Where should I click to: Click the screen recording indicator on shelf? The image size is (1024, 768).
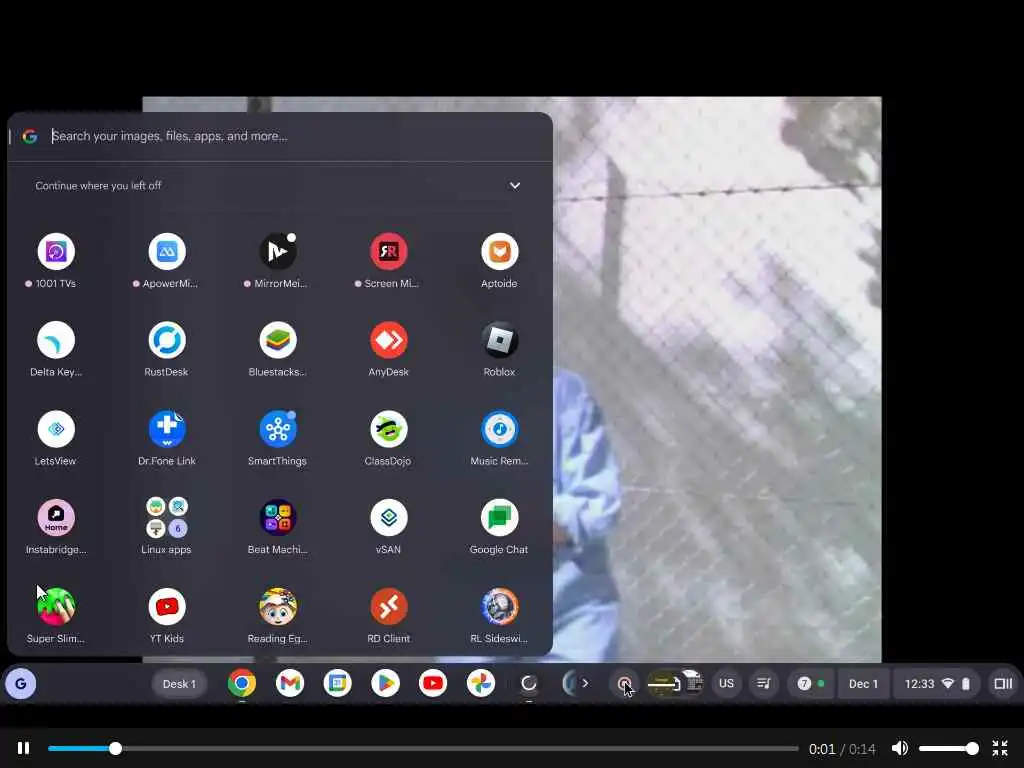(x=624, y=684)
